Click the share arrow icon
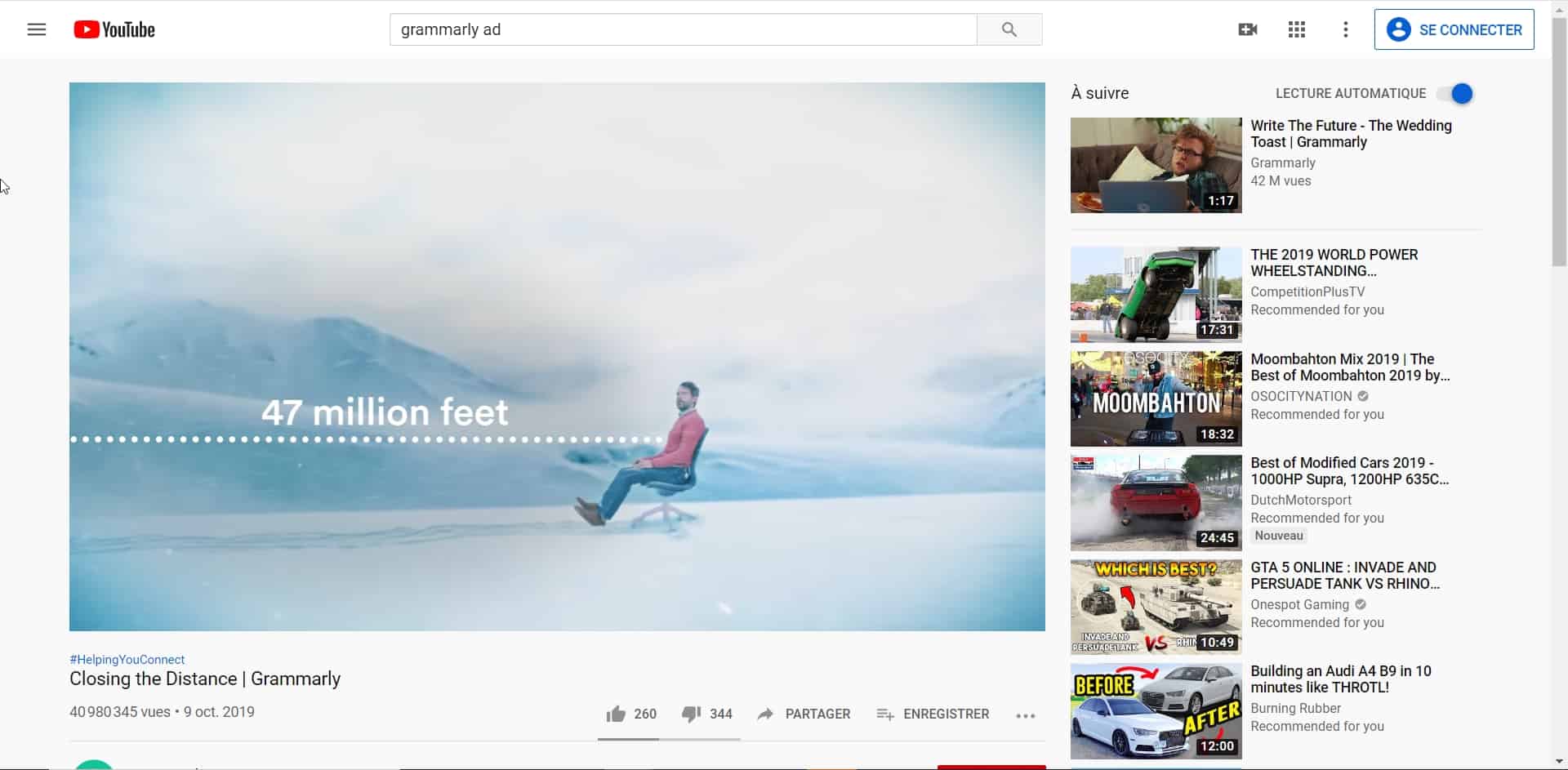Image resolution: width=1568 pixels, height=770 pixels. point(765,714)
